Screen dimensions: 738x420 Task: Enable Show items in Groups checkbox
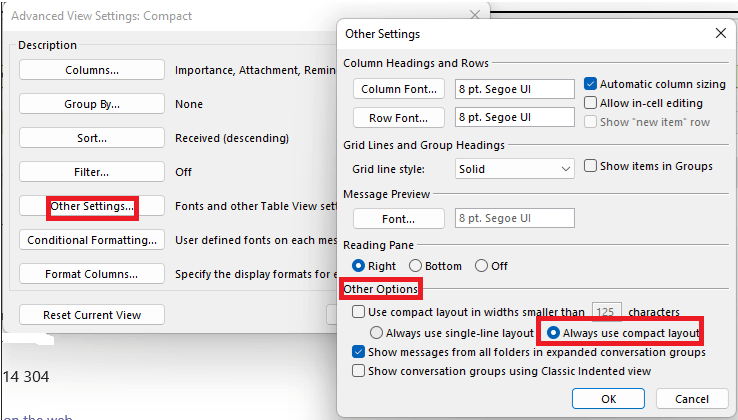coord(590,166)
